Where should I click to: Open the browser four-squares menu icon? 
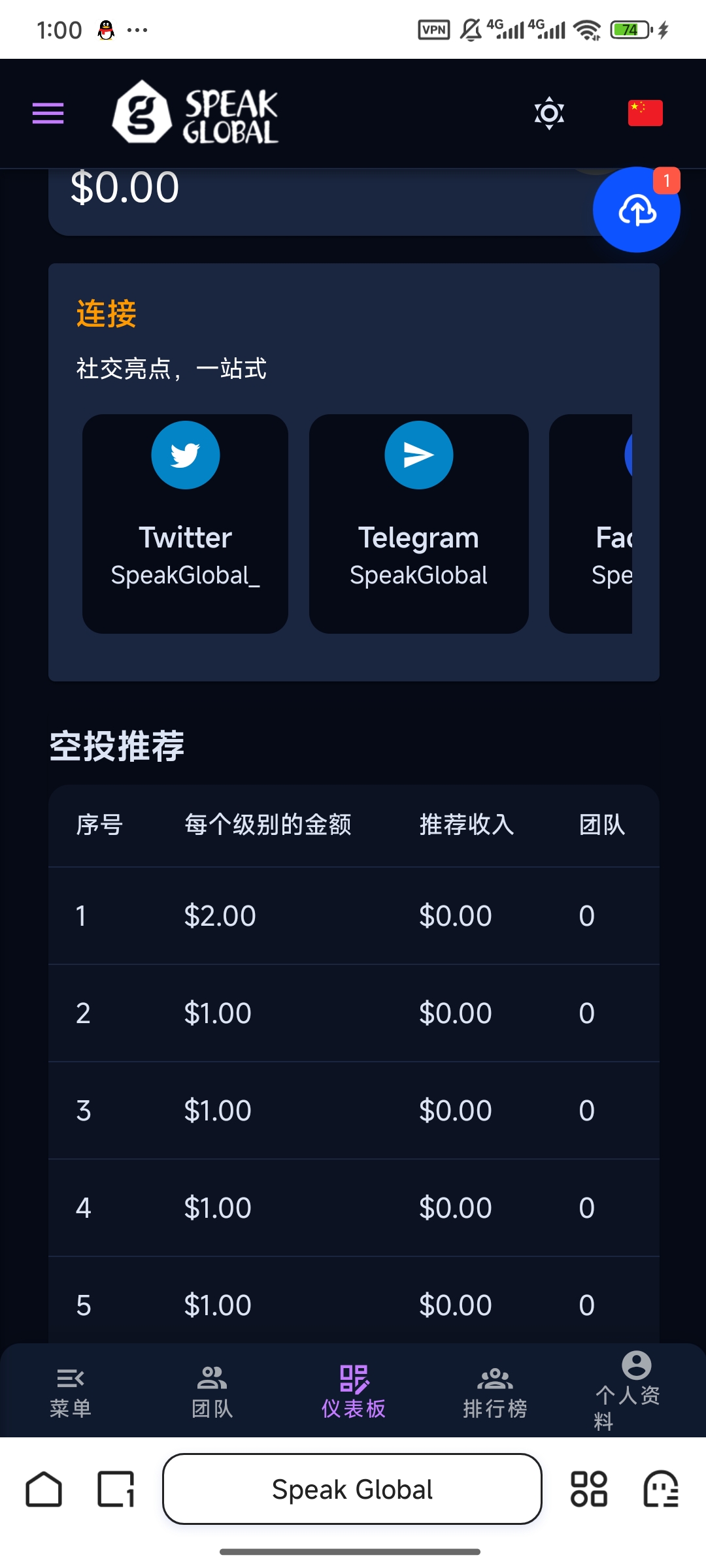pyautogui.click(x=589, y=1490)
